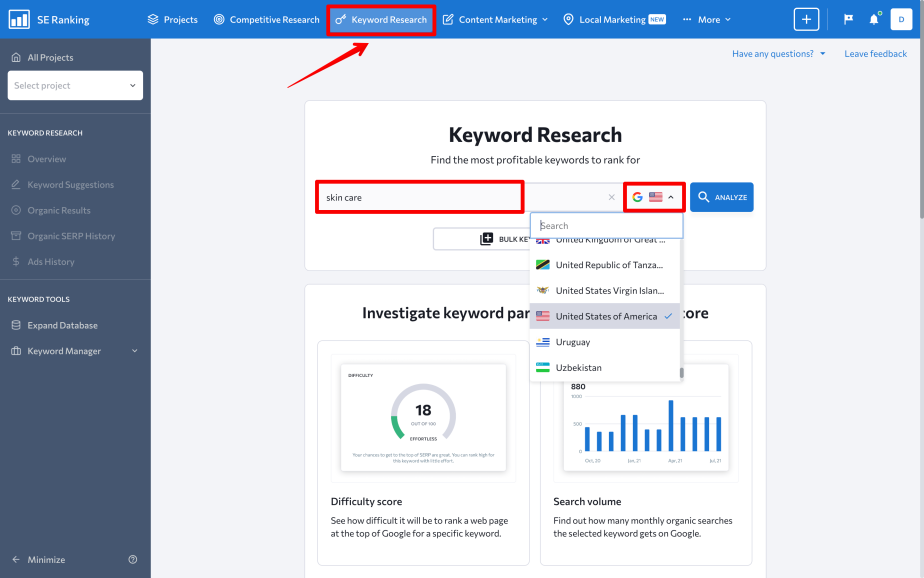
Task: Click the Difficulty score heading
Action: point(367,501)
